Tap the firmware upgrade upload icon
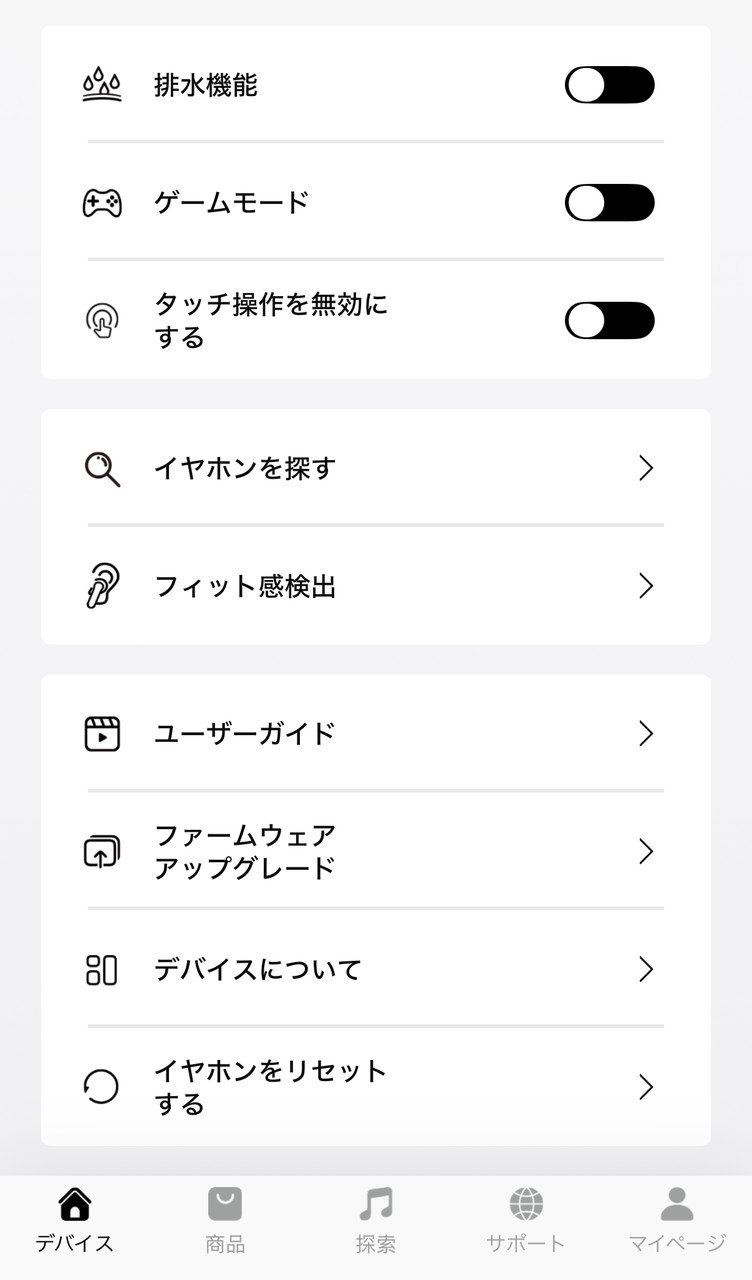This screenshot has height=1280, width=752. pos(102,852)
